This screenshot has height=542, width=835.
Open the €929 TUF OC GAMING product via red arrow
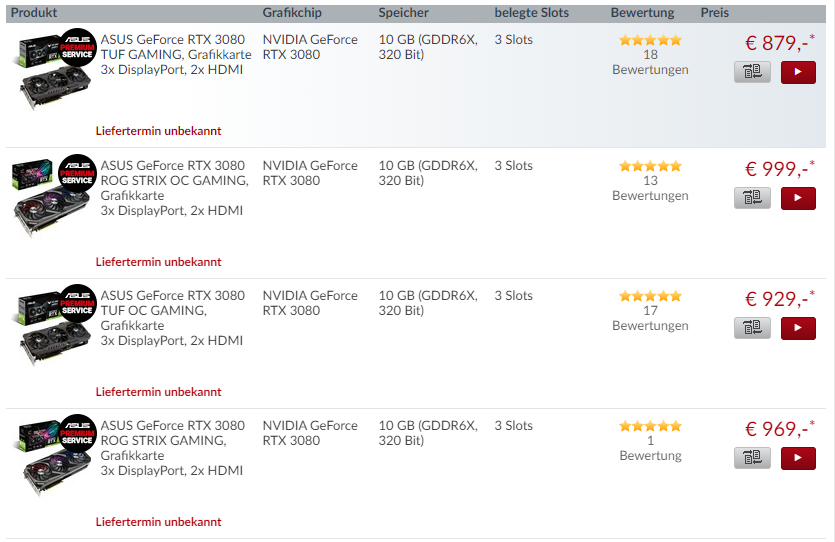tap(798, 328)
